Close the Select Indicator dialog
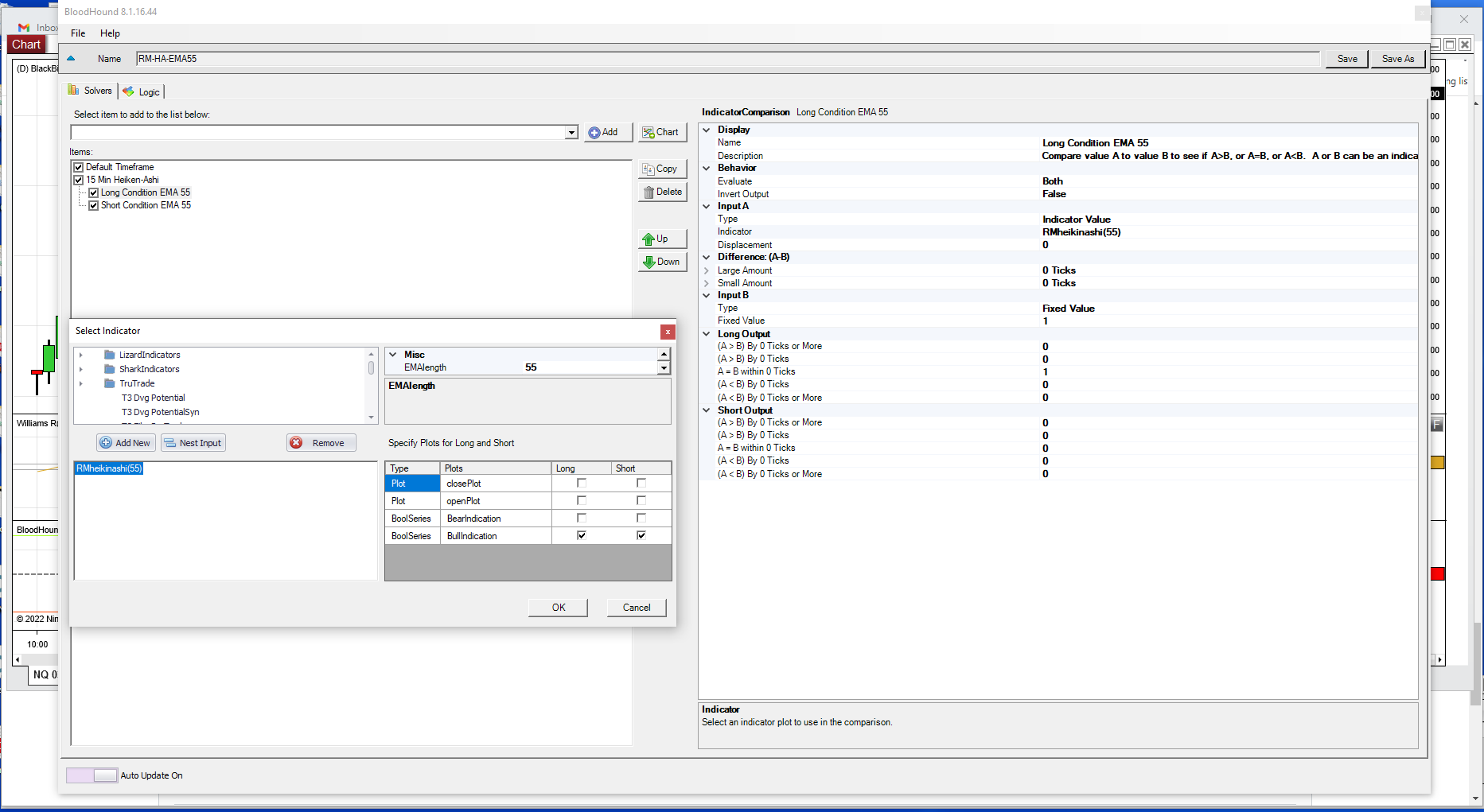Image resolution: width=1484 pixels, height=812 pixels. 668,332
